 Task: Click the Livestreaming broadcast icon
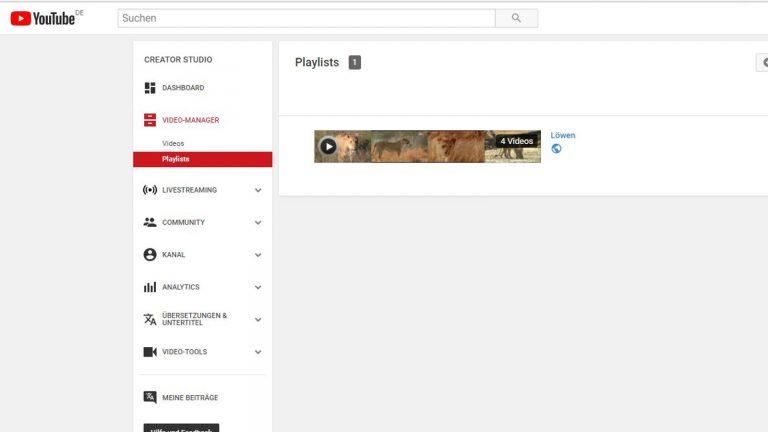(150, 190)
